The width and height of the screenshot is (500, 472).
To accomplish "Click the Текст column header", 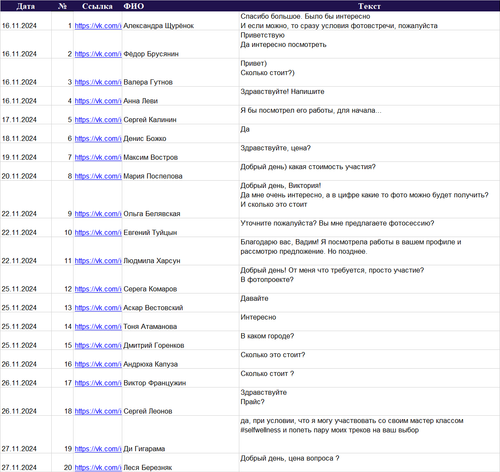I will [x=369, y=6].
